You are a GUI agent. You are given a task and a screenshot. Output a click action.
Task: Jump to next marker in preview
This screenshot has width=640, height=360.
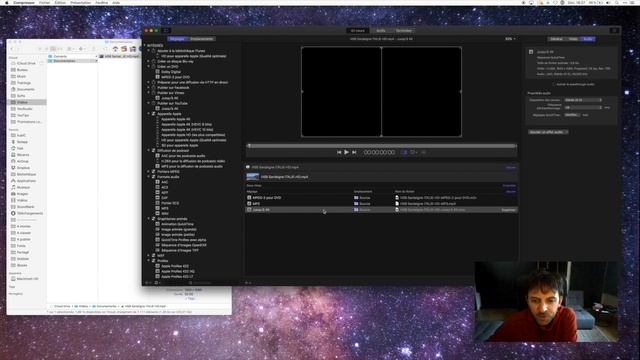[354, 152]
